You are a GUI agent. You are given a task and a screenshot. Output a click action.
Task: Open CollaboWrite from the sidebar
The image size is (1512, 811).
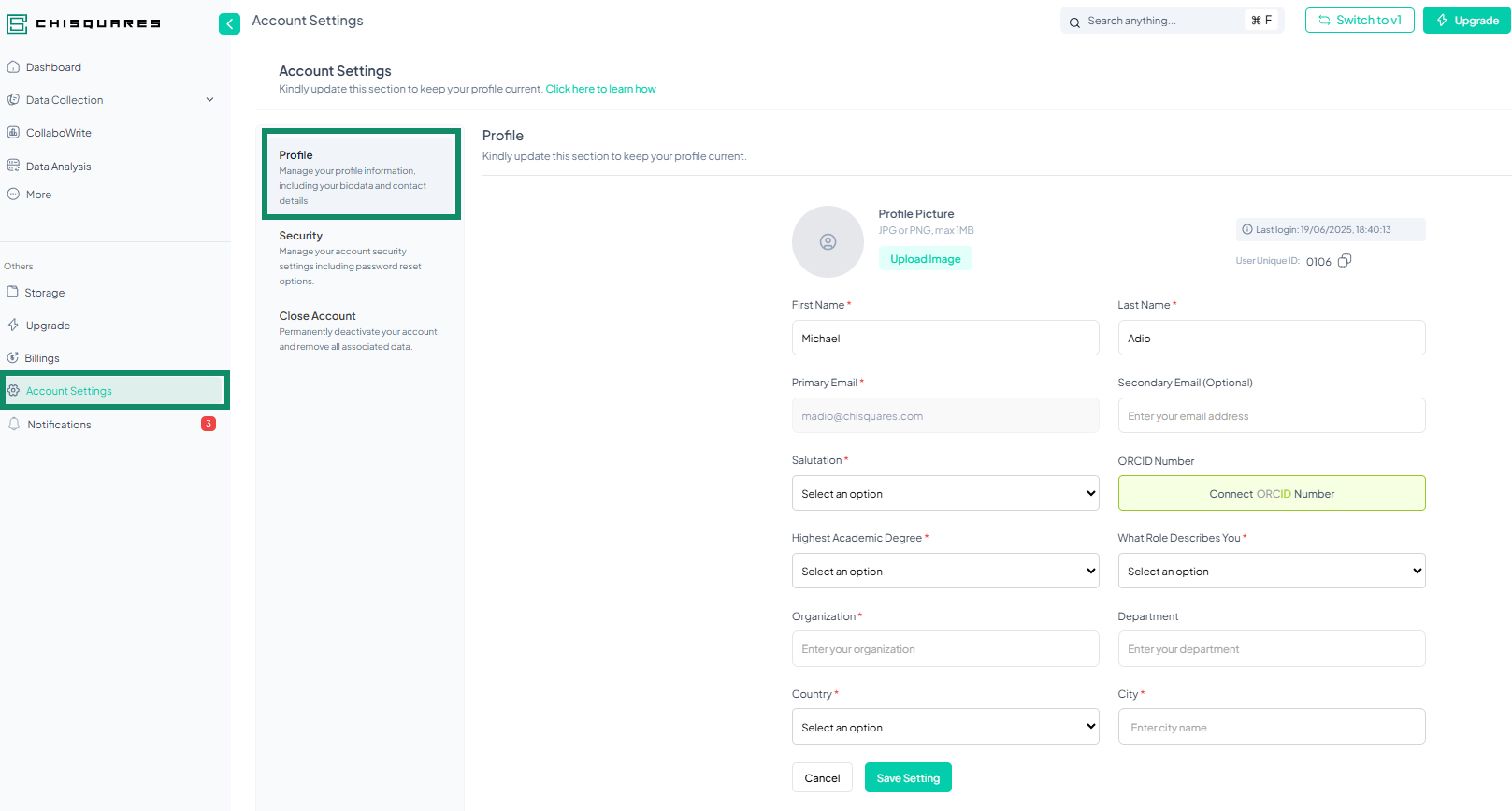58,133
